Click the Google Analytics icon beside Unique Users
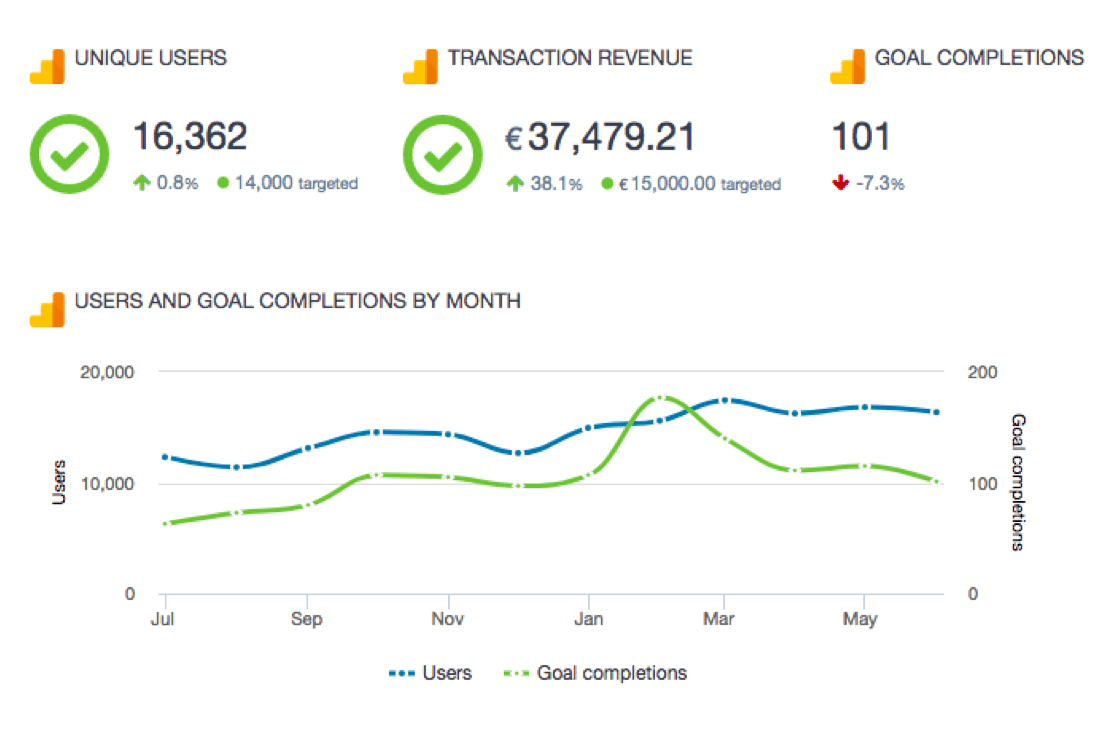Image resolution: width=1112 pixels, height=736 pixels. pyautogui.click(x=47, y=66)
